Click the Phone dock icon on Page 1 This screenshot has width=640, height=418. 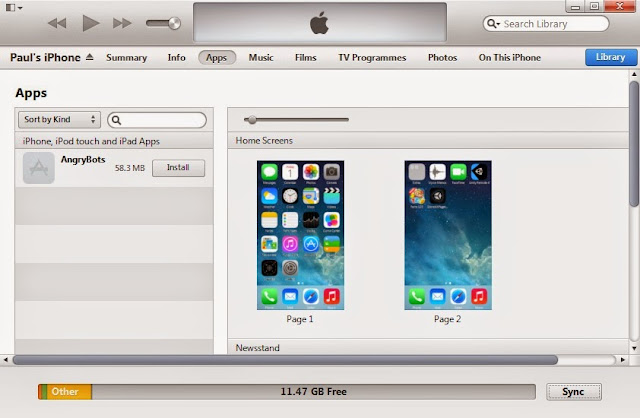pyautogui.click(x=269, y=296)
